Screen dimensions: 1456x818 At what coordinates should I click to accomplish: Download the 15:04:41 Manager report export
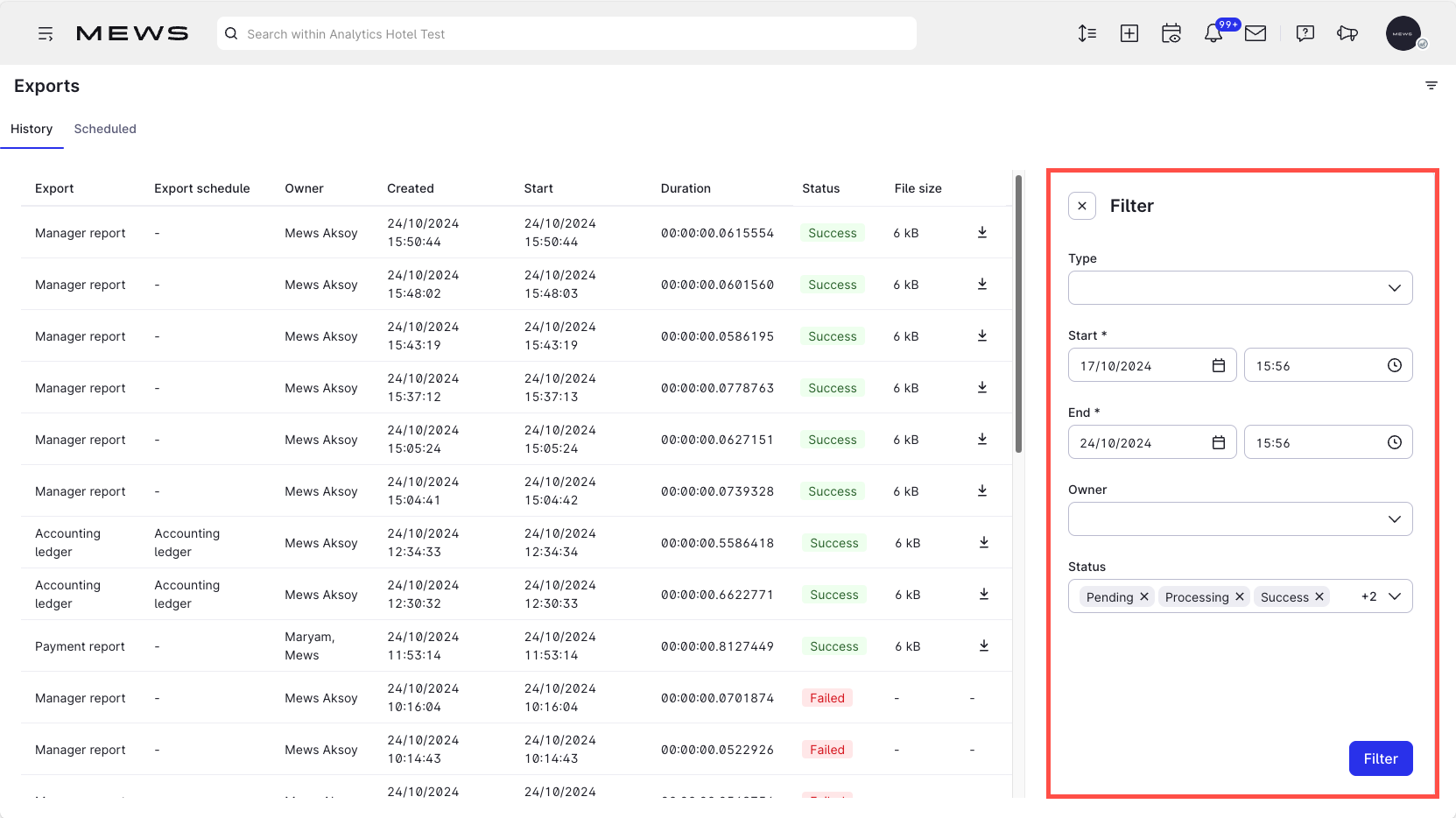982,490
